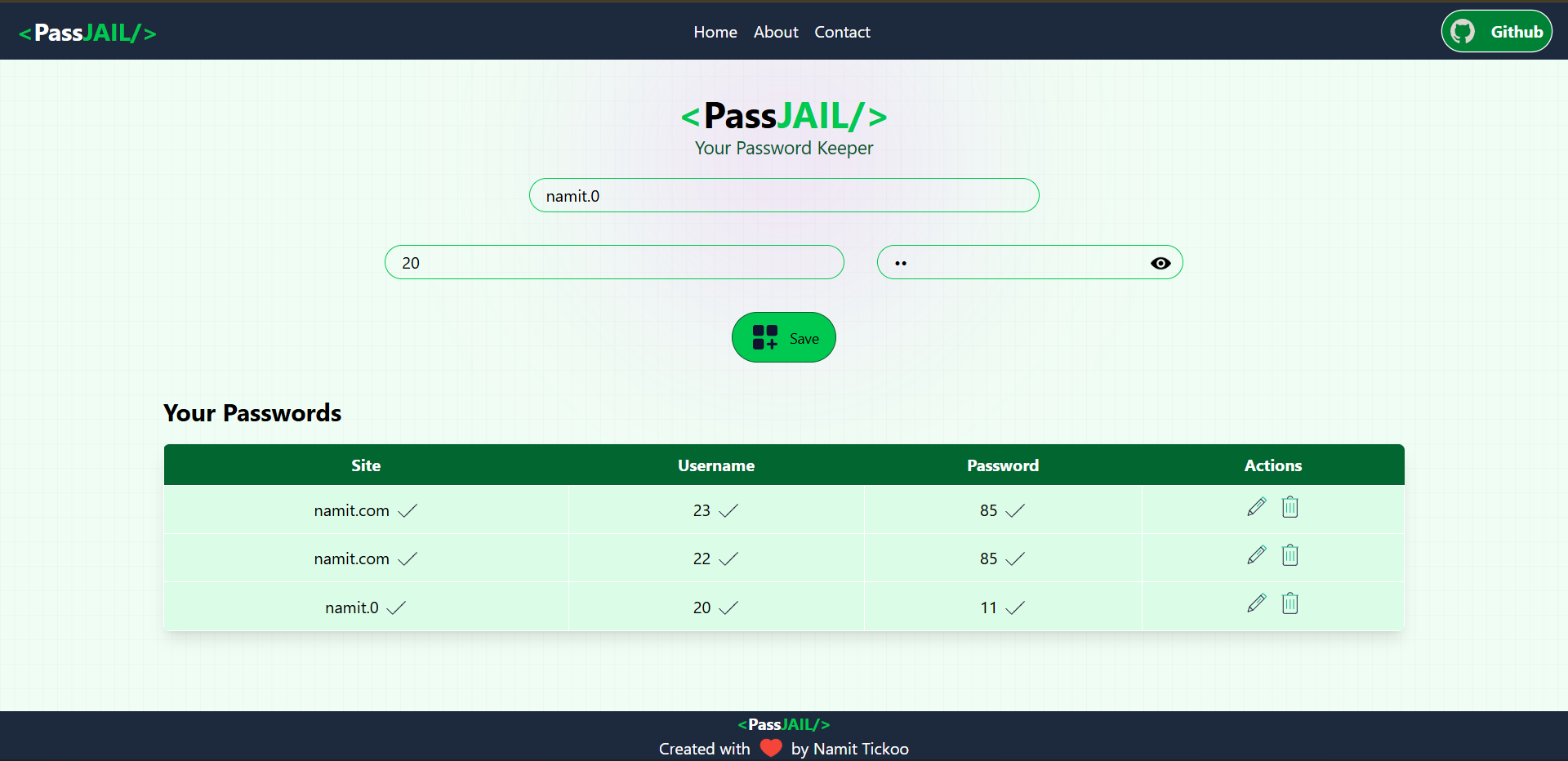
Task: Click the website input containing namit.0
Action: pos(783,195)
